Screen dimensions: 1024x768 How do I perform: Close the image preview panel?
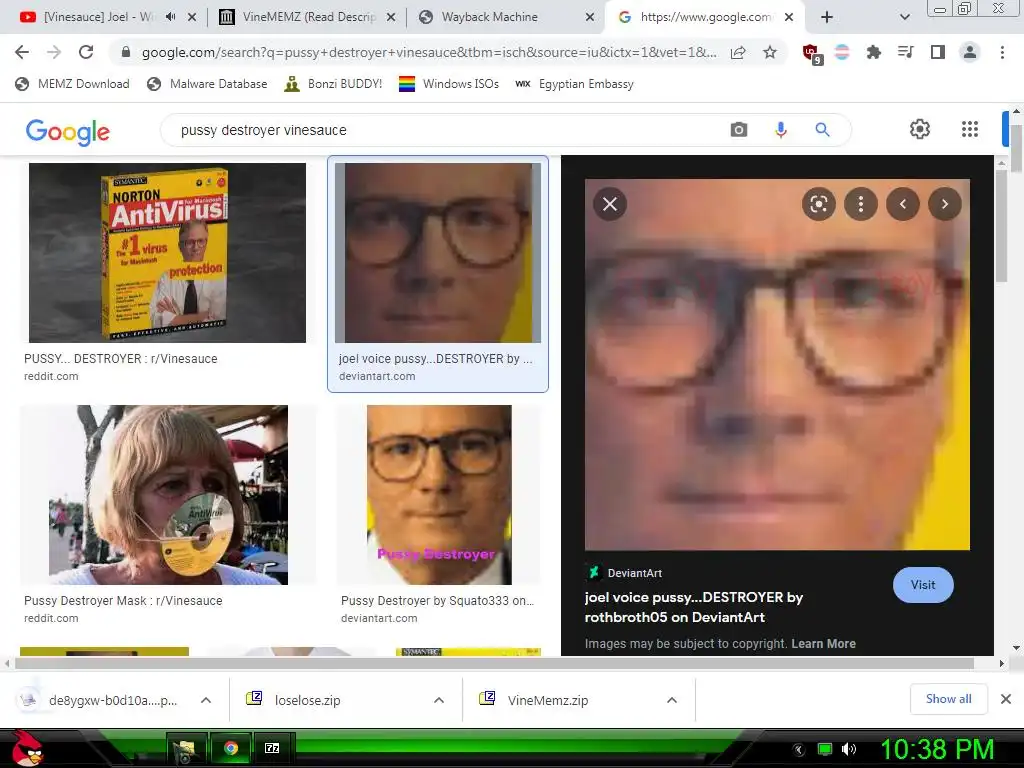pyautogui.click(x=610, y=204)
